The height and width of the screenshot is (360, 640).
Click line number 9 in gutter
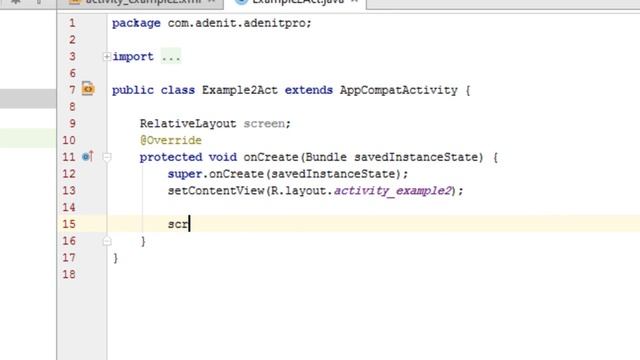[x=72, y=123]
